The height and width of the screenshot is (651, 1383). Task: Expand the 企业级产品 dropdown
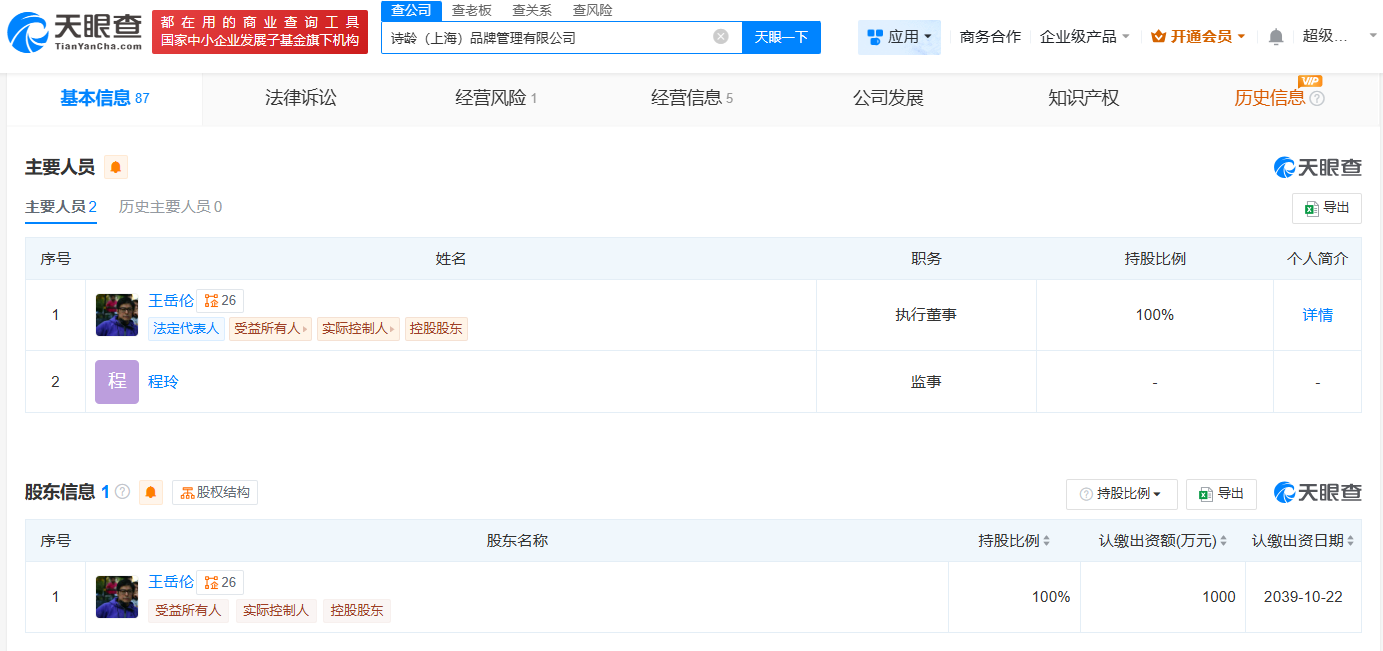(1084, 37)
